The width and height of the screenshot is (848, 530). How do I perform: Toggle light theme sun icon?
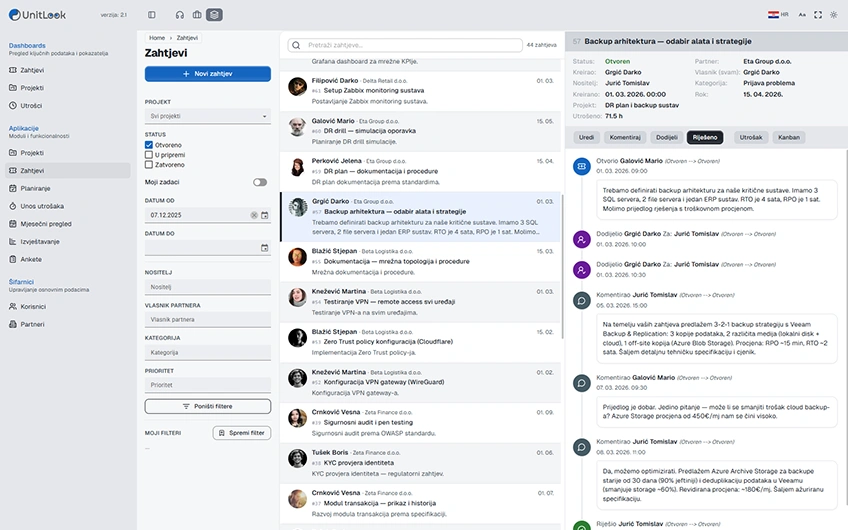click(833, 15)
